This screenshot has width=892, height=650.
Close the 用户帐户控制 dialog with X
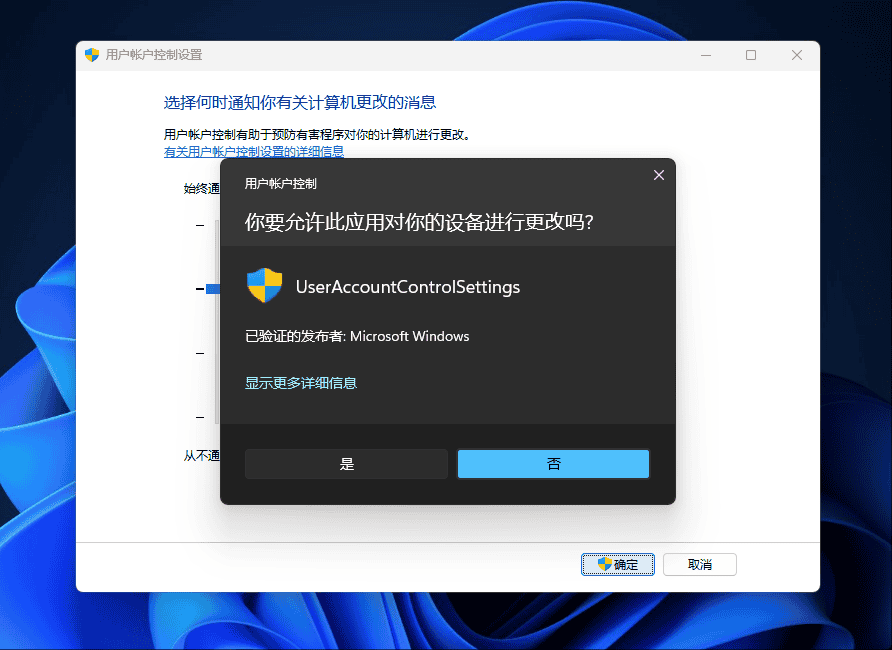659,175
